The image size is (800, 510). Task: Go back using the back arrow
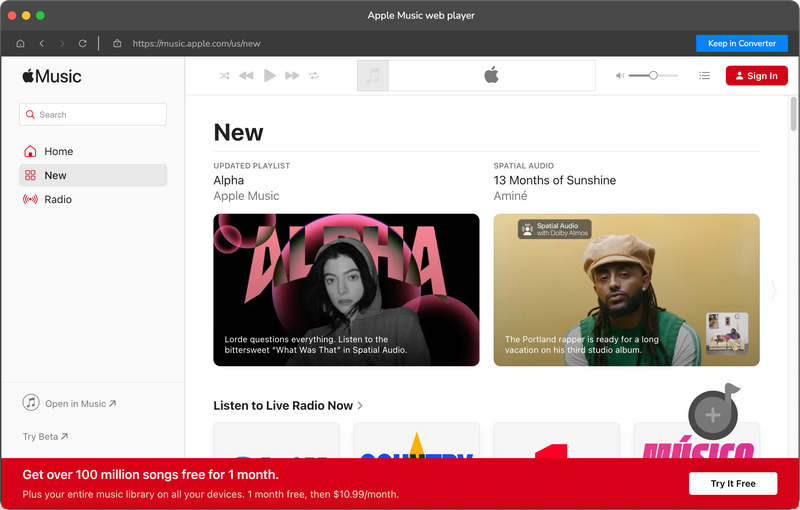pyautogui.click(x=42, y=43)
